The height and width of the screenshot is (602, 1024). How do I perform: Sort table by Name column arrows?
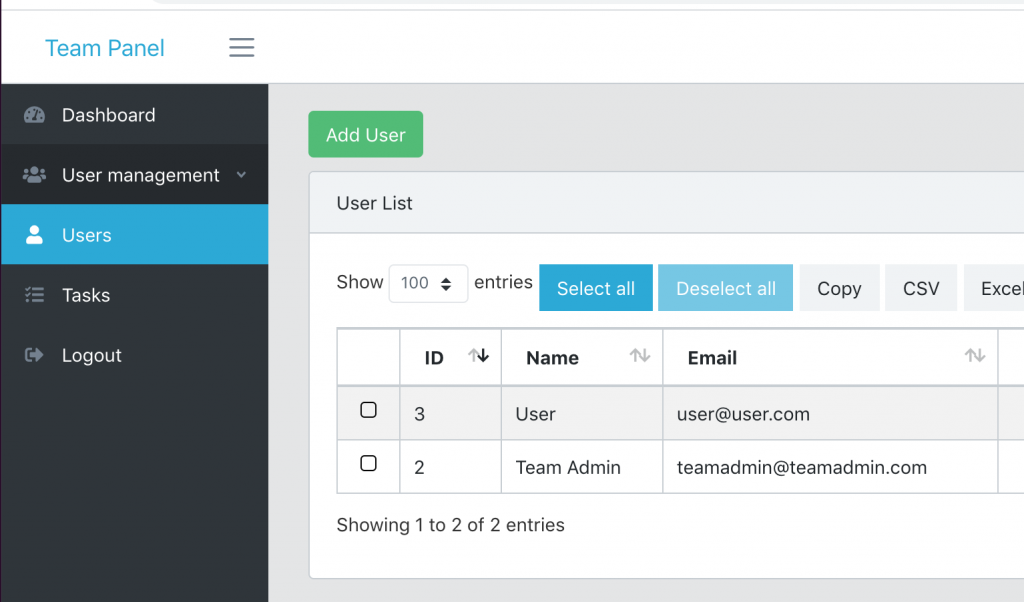click(639, 356)
